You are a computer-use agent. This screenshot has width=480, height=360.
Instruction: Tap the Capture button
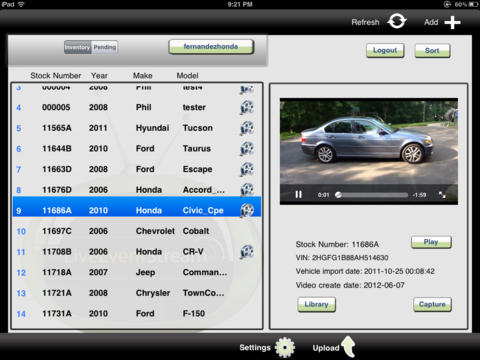click(x=432, y=304)
